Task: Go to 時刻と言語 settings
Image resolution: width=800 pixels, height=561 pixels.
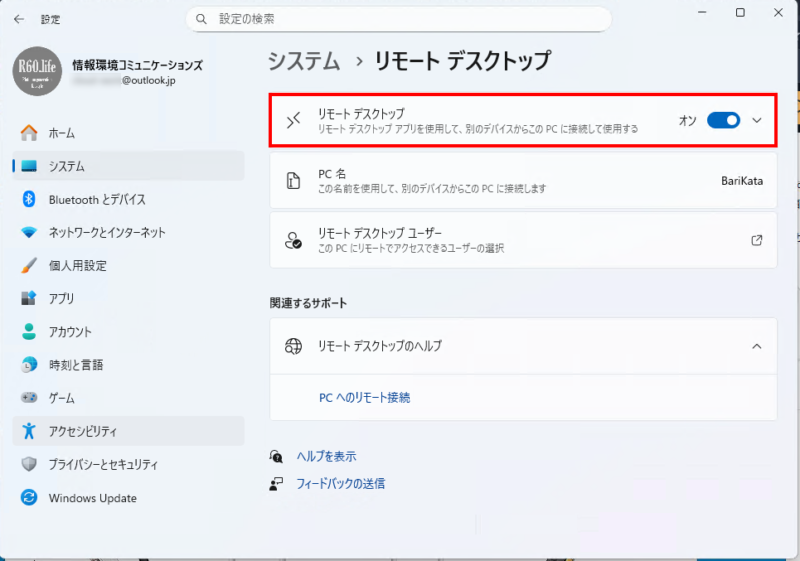Action: click(x=75, y=365)
